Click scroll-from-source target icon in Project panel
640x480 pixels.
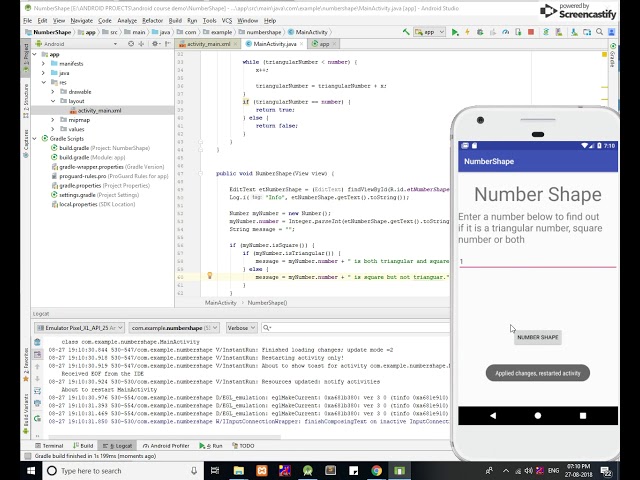click(x=131, y=44)
